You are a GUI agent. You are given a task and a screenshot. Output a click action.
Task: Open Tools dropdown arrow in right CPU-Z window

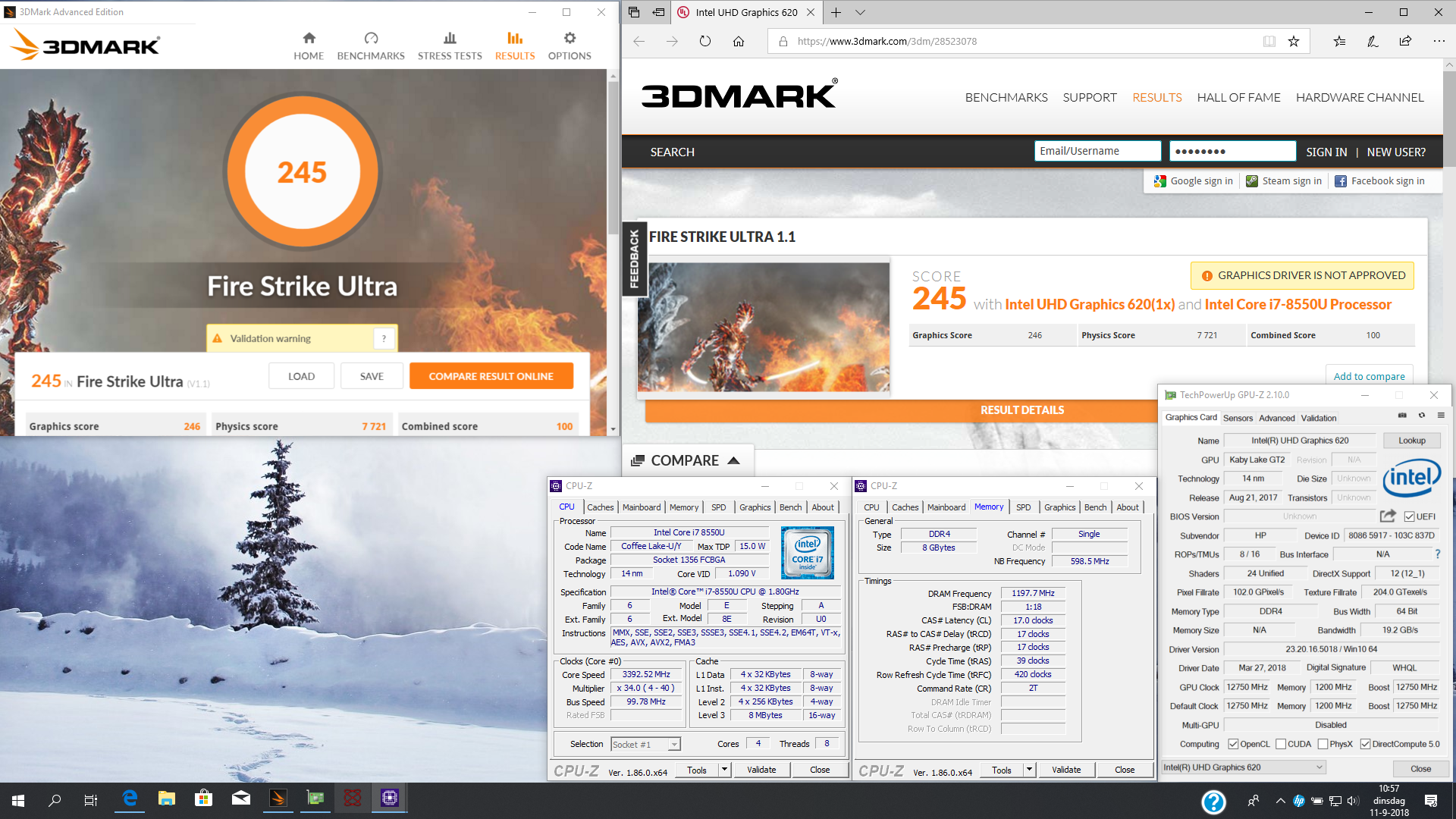point(1029,770)
